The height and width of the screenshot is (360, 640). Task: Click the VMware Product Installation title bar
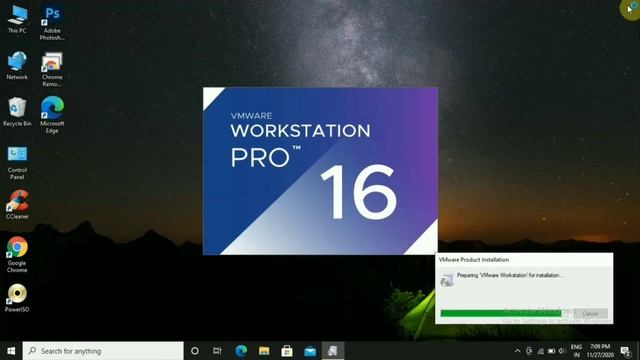pos(524,260)
